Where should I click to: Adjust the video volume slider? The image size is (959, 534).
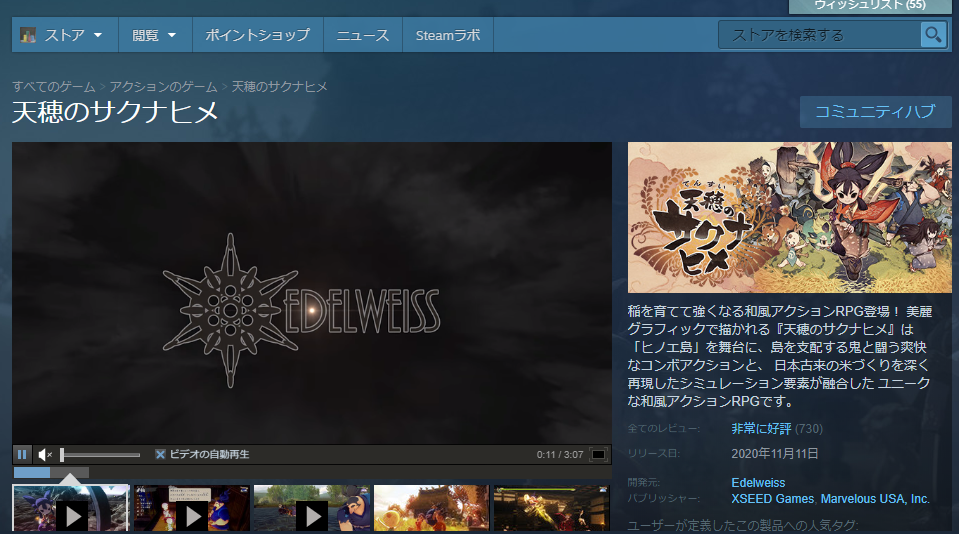pos(100,454)
